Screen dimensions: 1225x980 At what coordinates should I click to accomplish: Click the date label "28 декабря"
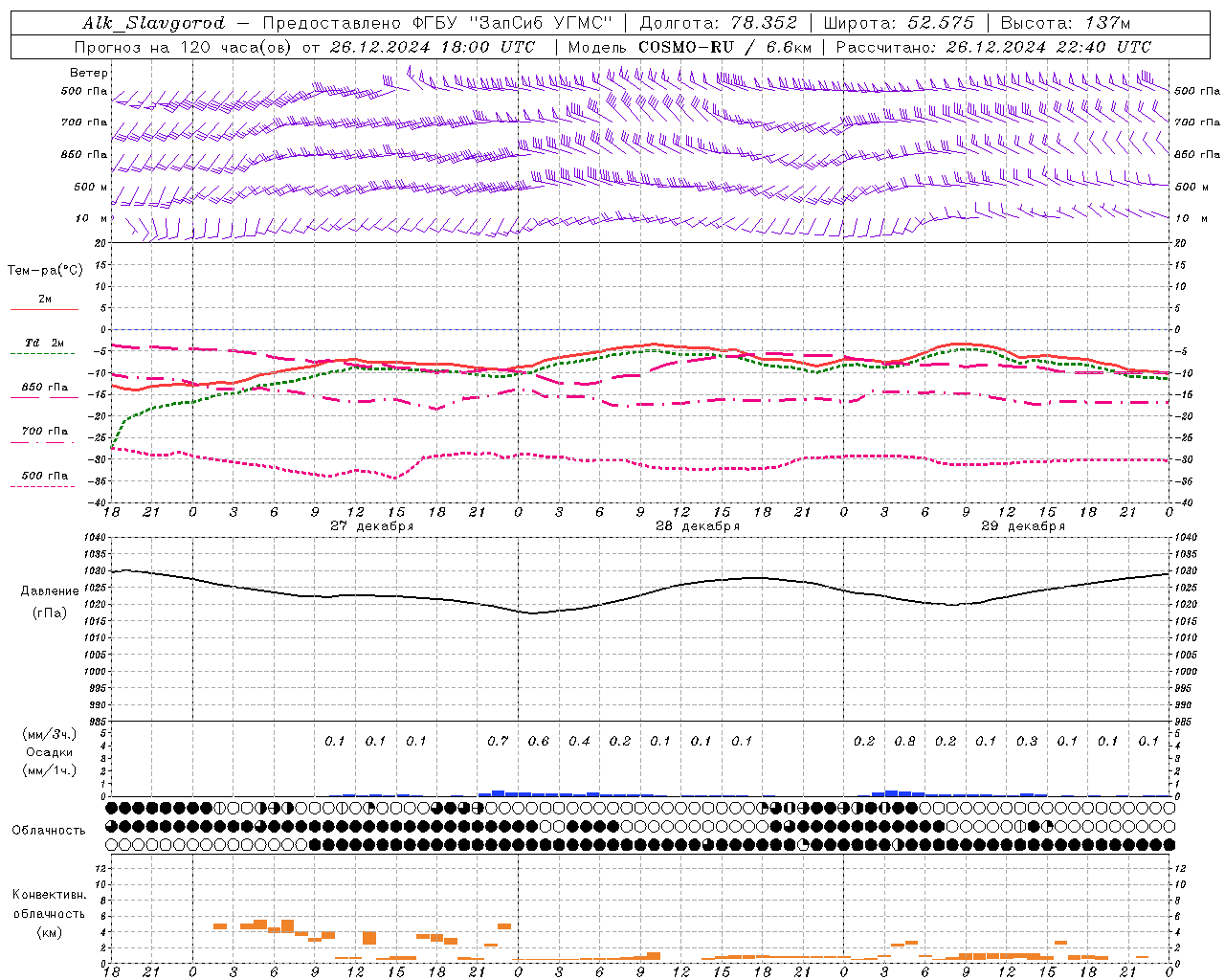point(698,526)
